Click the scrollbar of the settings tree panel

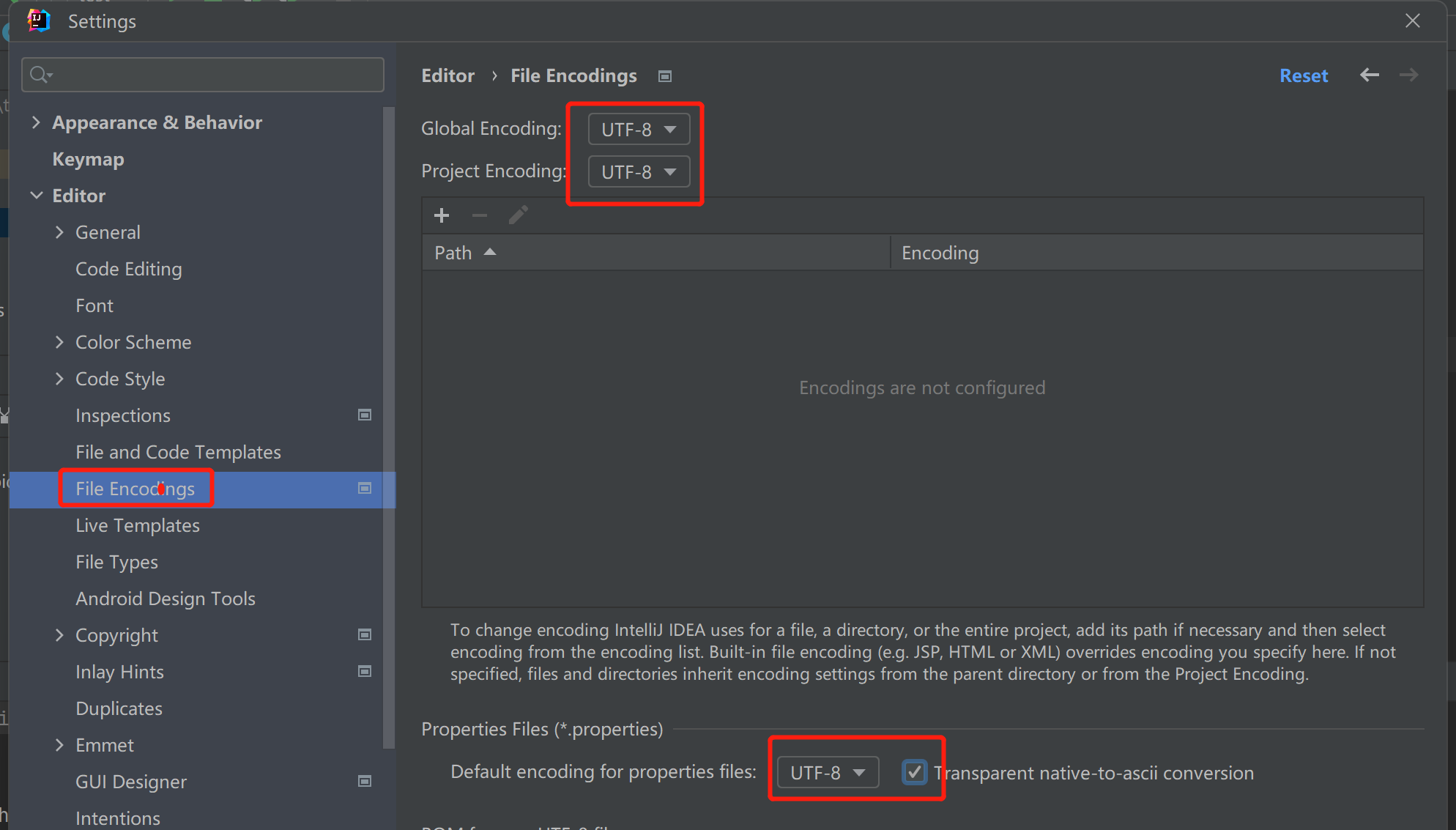388,366
